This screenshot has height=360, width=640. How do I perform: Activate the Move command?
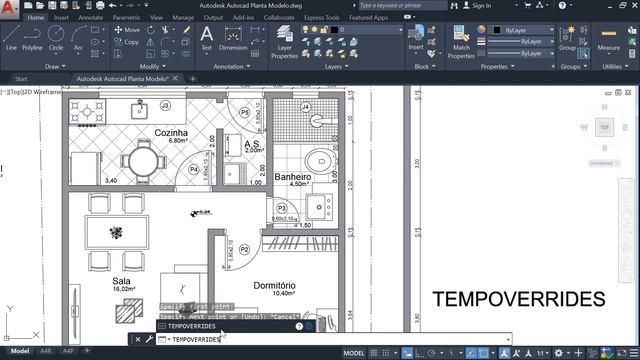127,30
